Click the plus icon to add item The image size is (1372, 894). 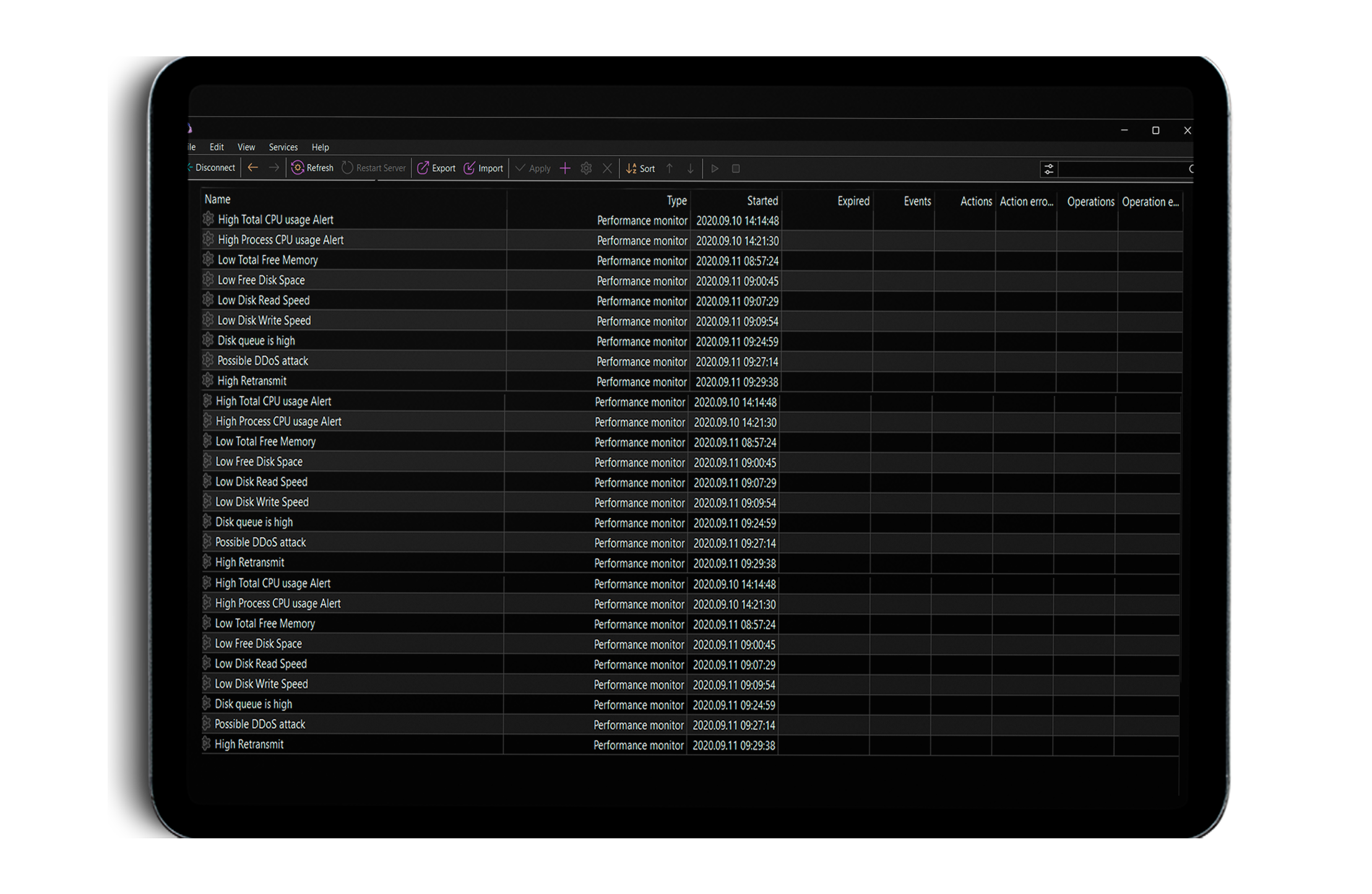pyautogui.click(x=565, y=168)
